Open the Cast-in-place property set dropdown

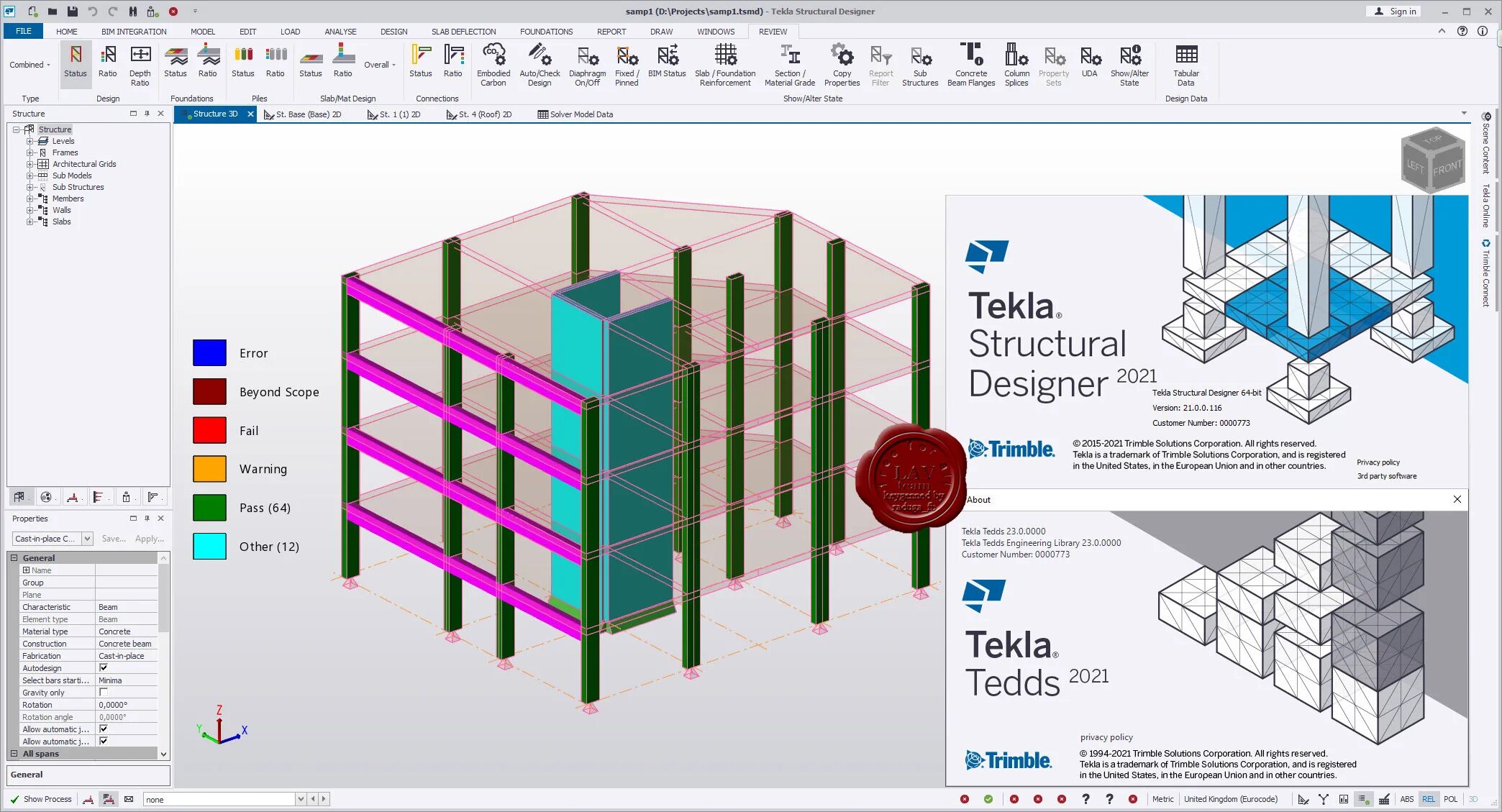[87, 539]
